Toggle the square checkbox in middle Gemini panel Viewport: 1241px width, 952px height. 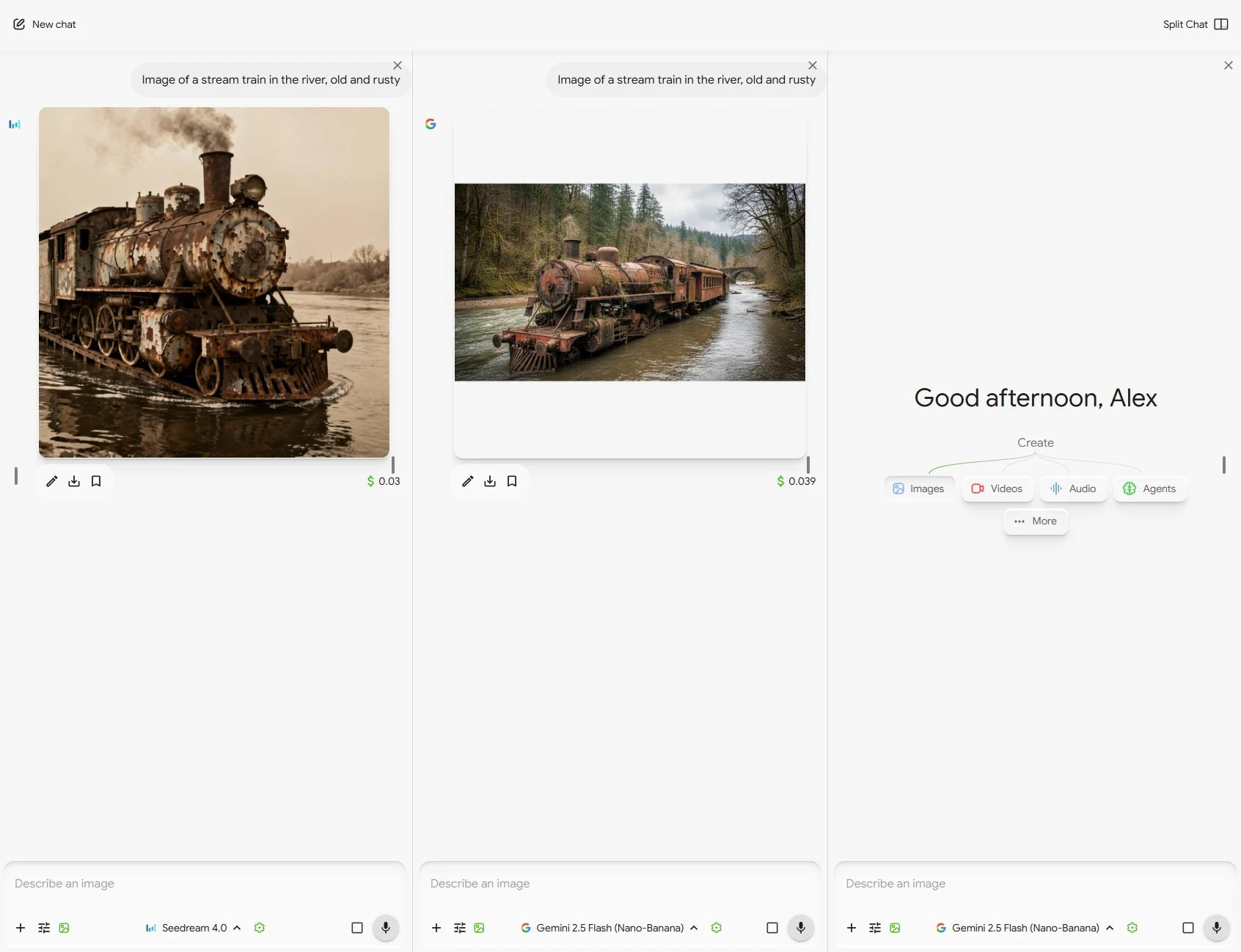(772, 928)
